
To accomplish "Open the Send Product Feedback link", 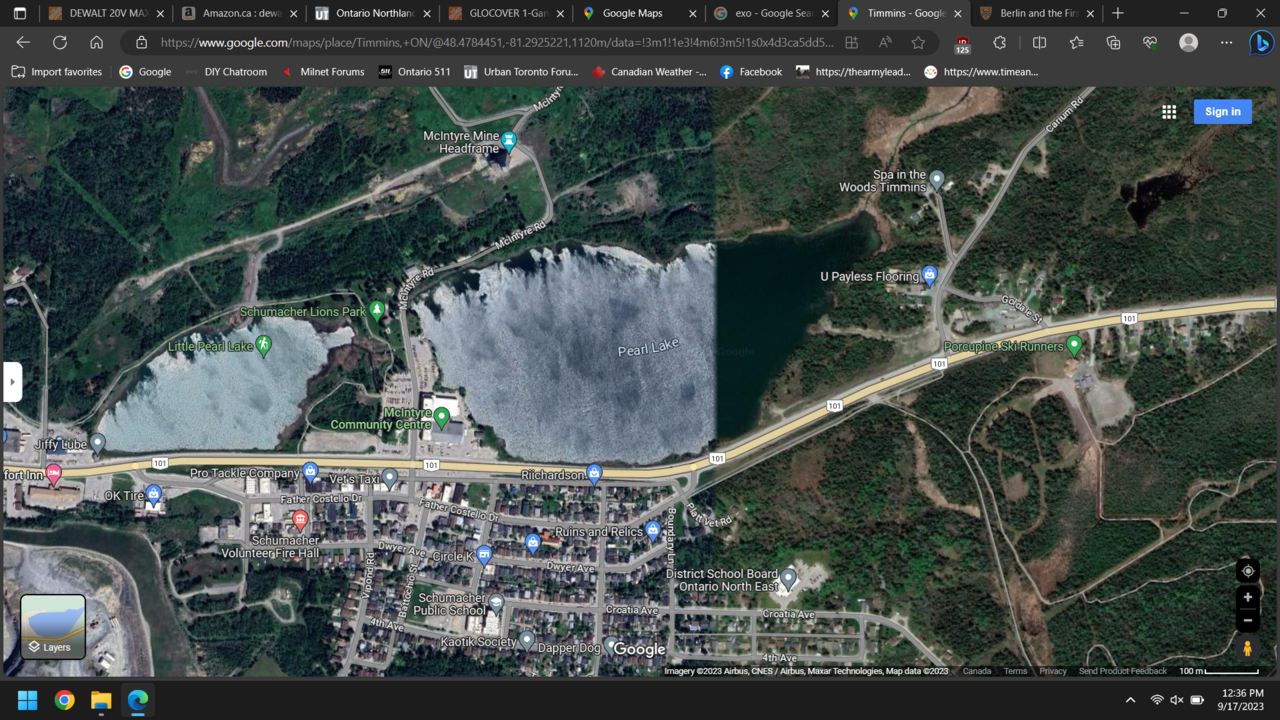I will (1122, 671).
